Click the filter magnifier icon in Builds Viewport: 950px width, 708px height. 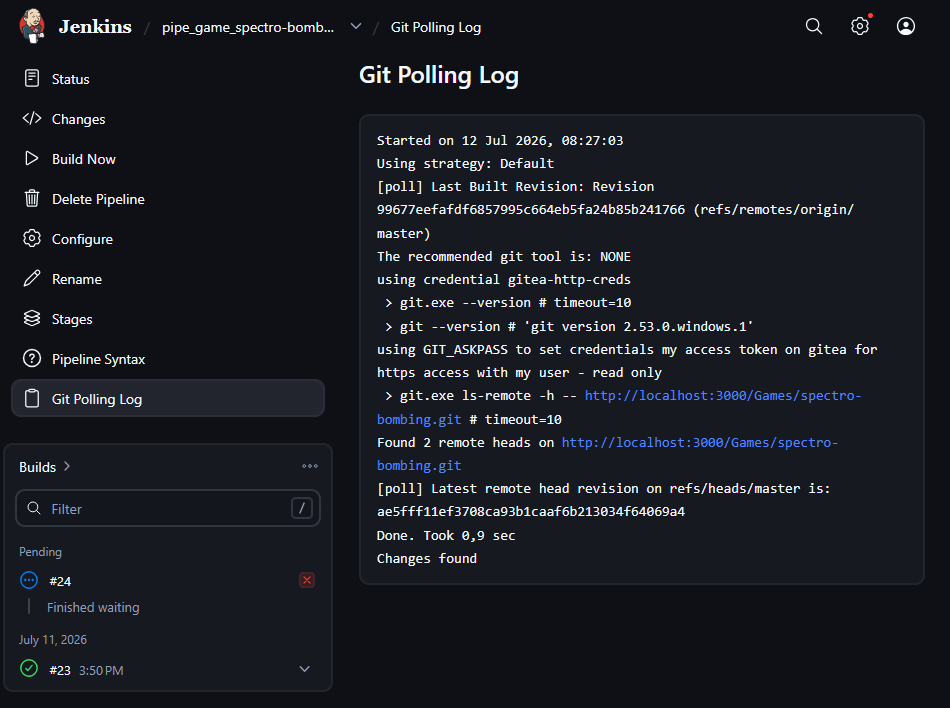(35, 508)
